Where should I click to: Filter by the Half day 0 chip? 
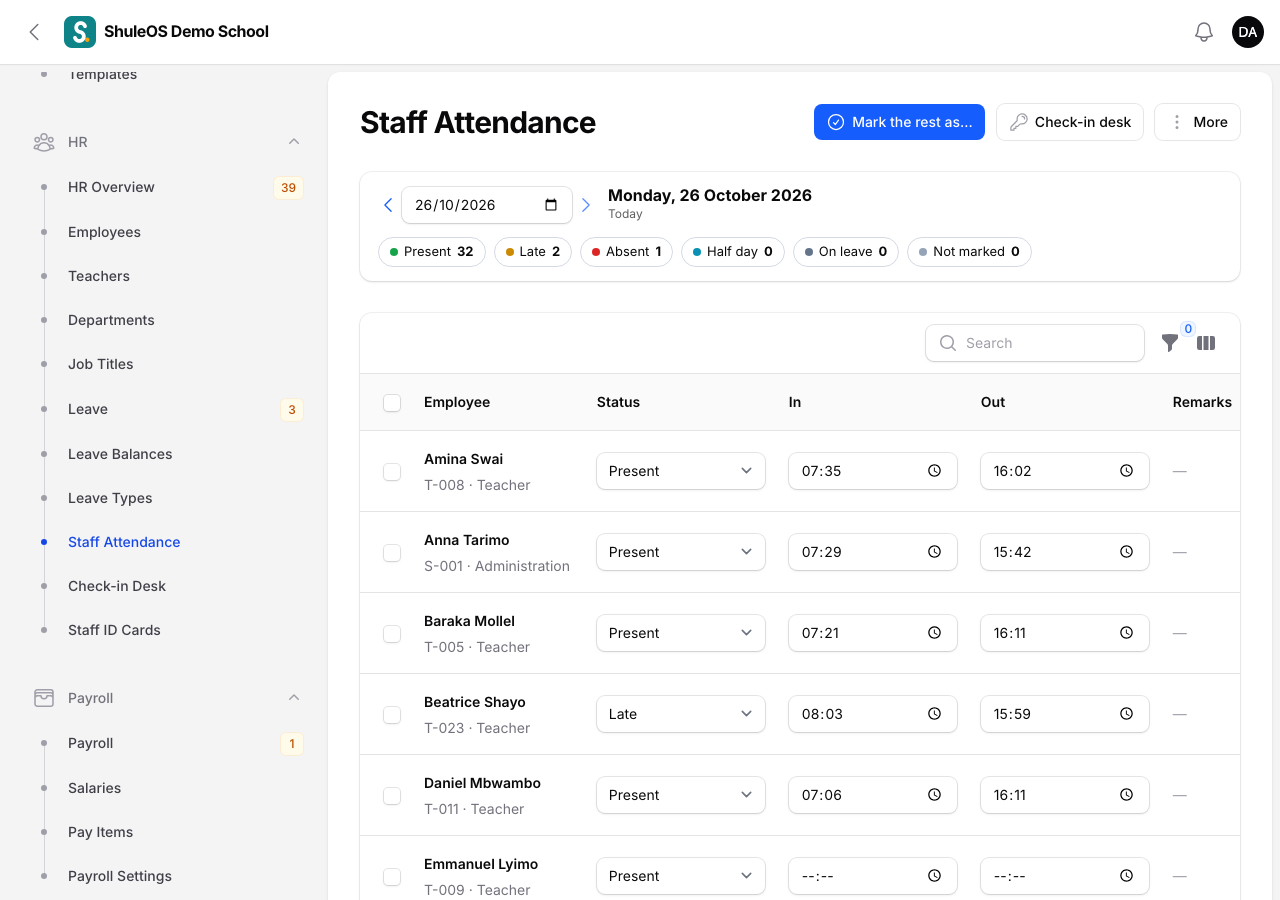click(x=733, y=252)
